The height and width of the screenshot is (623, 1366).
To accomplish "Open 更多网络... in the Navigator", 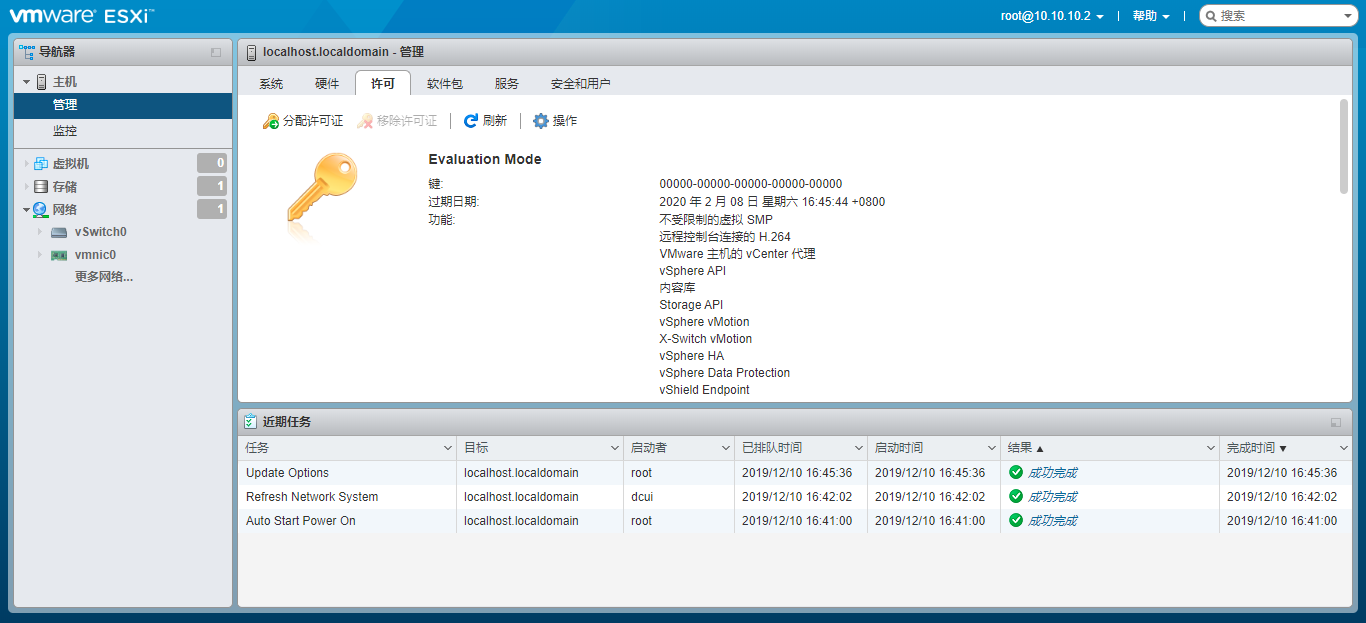I will [104, 277].
